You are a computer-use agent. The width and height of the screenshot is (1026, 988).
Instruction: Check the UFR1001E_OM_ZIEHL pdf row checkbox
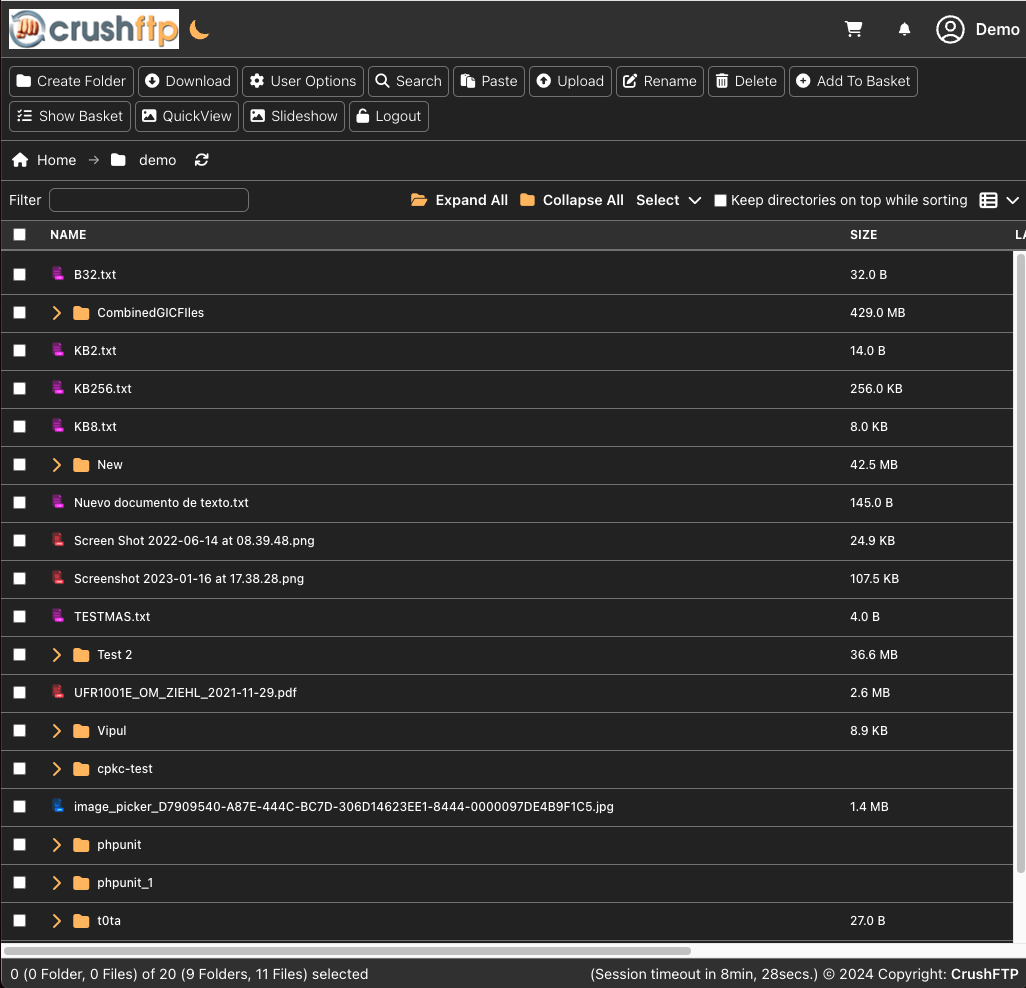click(x=20, y=692)
